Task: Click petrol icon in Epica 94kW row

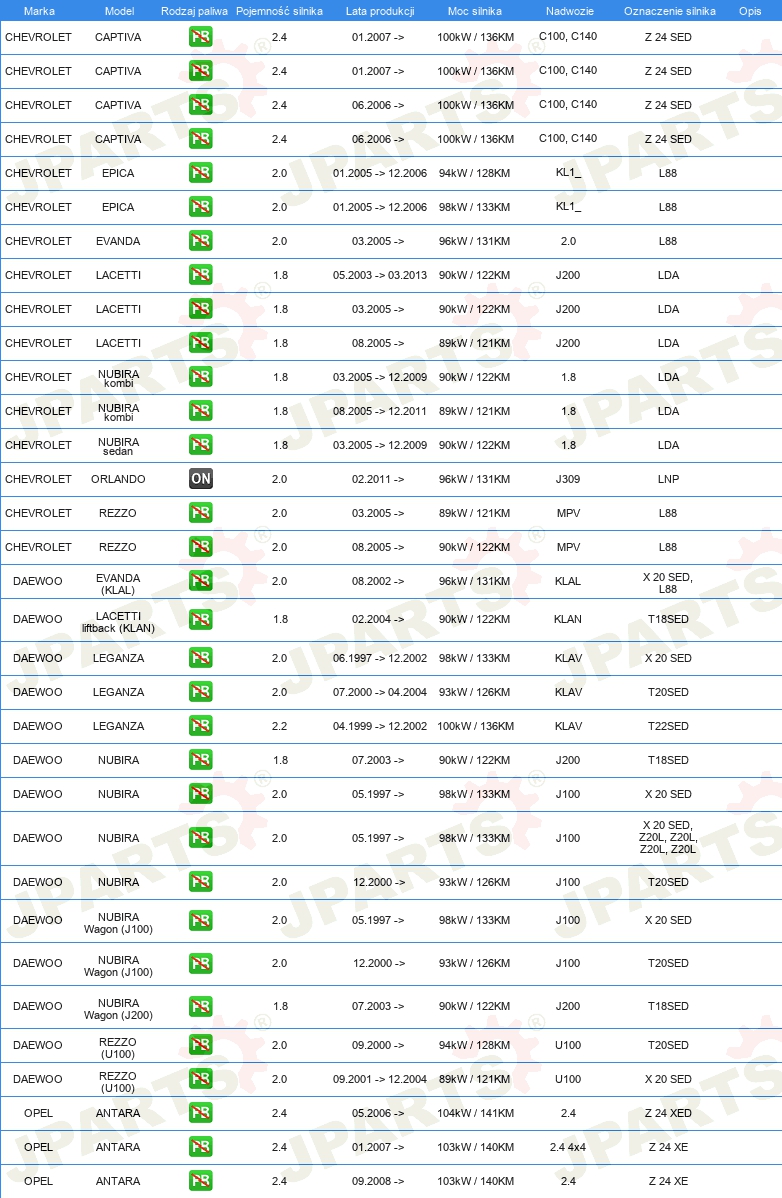Action: pyautogui.click(x=201, y=173)
